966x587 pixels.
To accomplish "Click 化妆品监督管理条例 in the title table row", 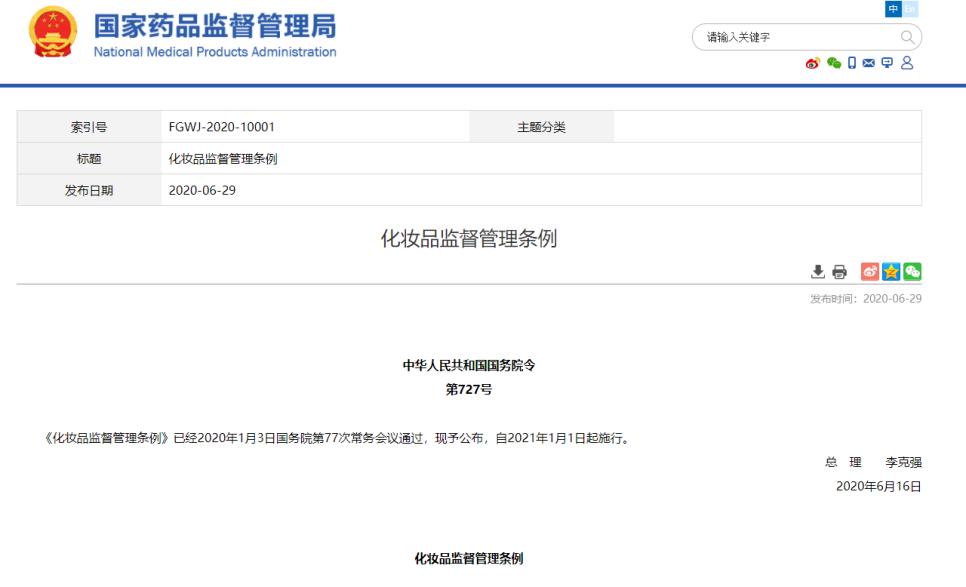I will point(223,159).
